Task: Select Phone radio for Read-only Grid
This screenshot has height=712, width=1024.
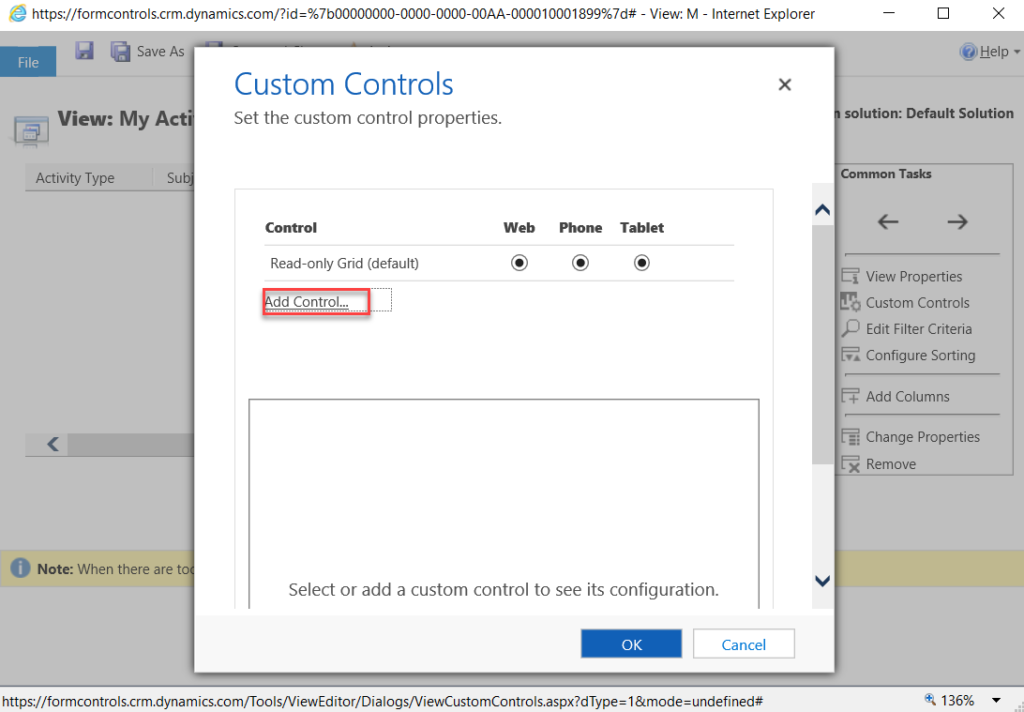Action: (x=580, y=263)
